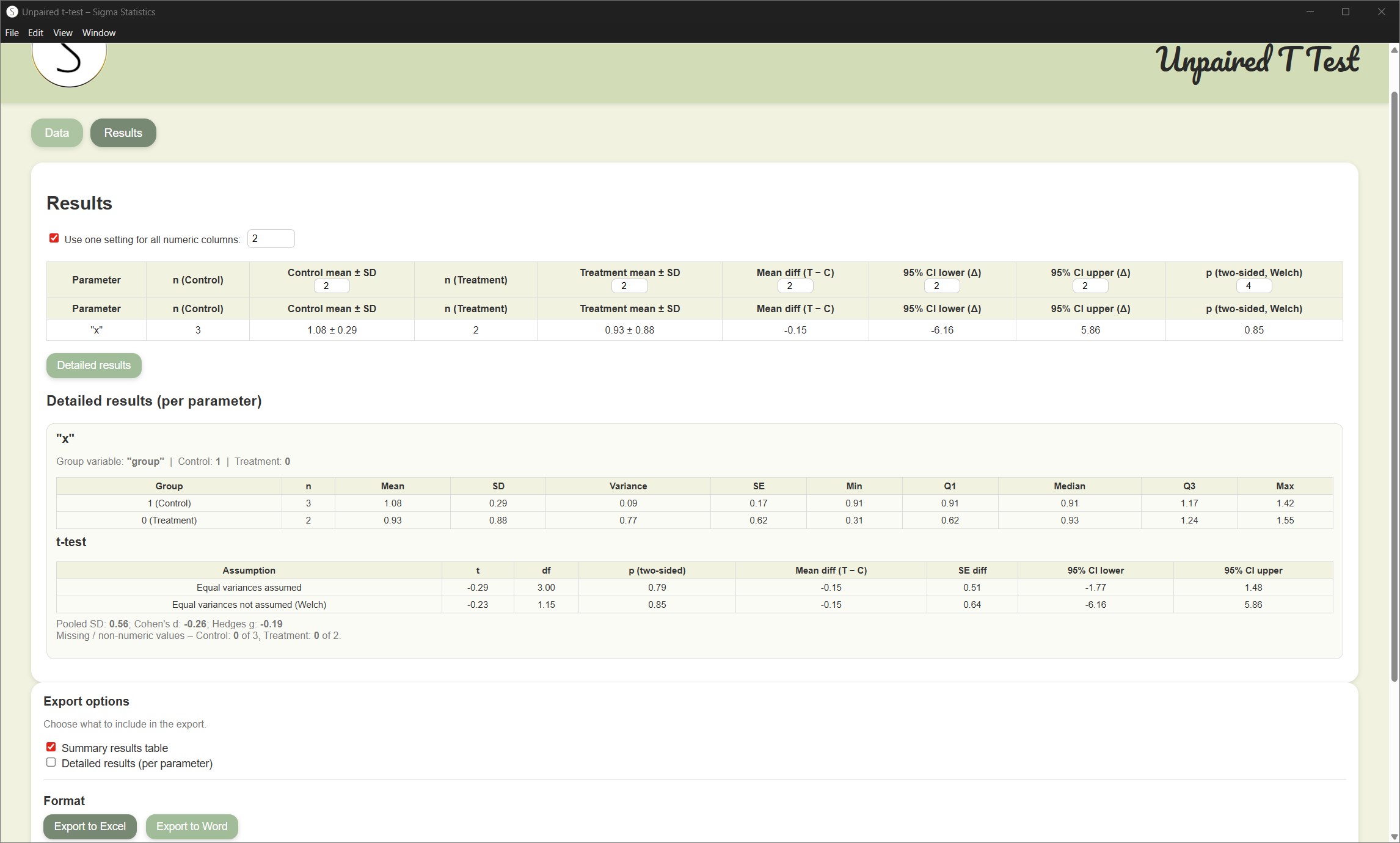
Task: Click the 'Pooled SD: 0.56' statistics line
Action: pos(169,624)
